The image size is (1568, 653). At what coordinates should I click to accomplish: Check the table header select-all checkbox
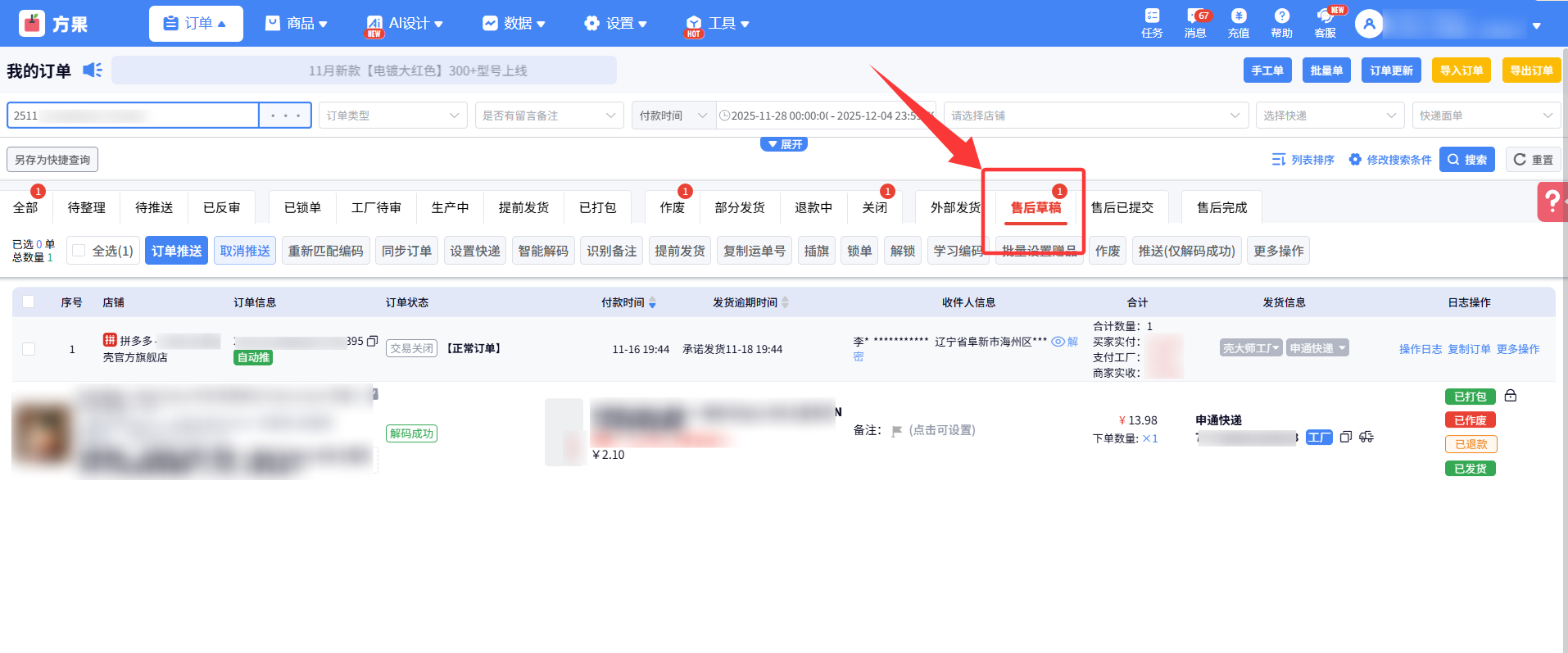pos(29,302)
